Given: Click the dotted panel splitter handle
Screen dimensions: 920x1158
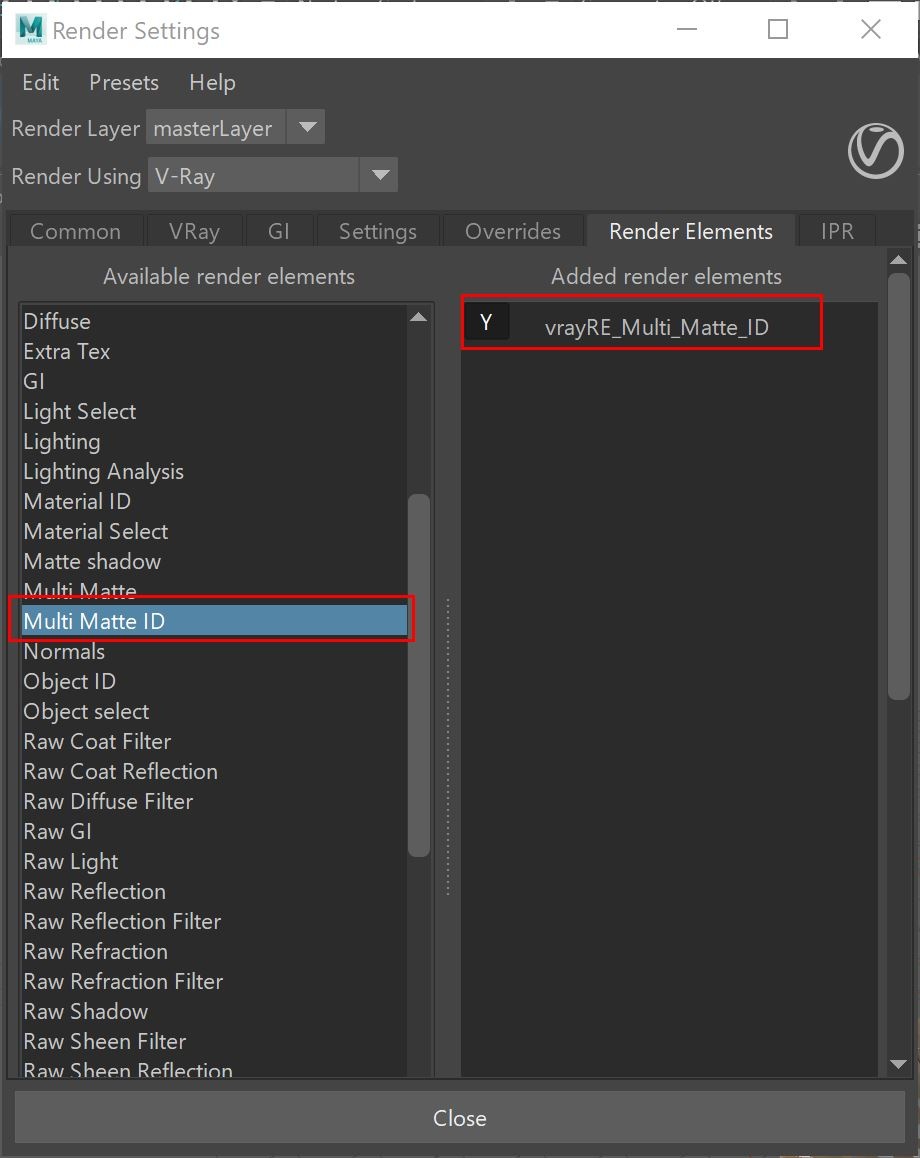Looking at the screenshot, I should [447, 747].
